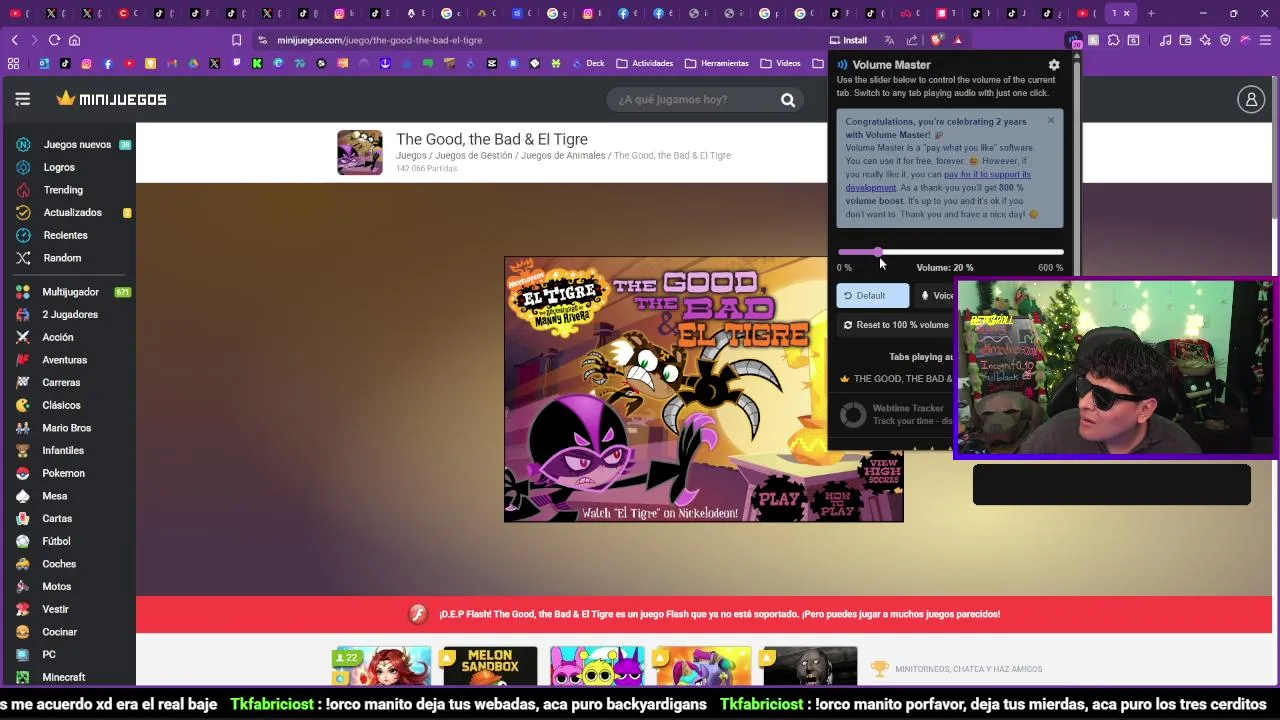1280x720 pixels.
Task: Open the Brave Shields lion icon
Action: [x=936, y=40]
